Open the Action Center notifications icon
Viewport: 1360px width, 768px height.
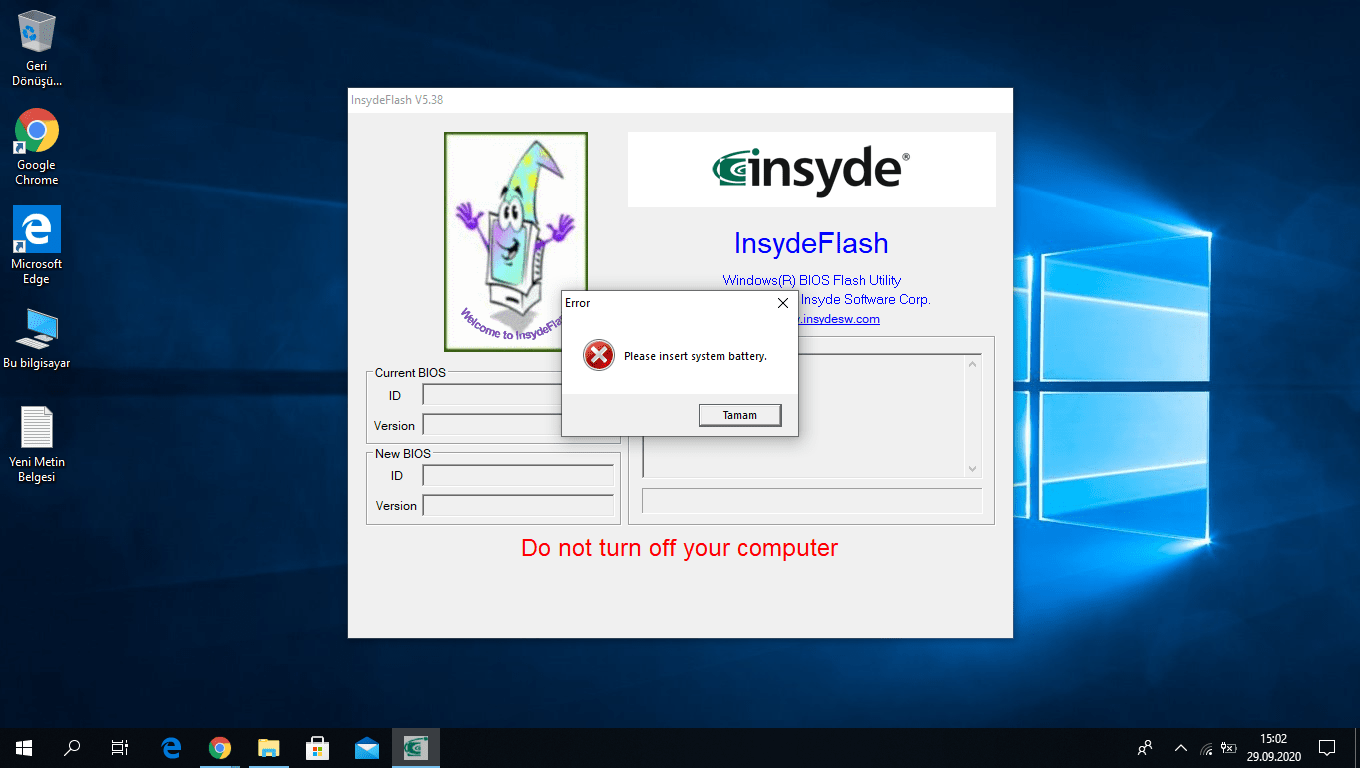pos(1327,748)
